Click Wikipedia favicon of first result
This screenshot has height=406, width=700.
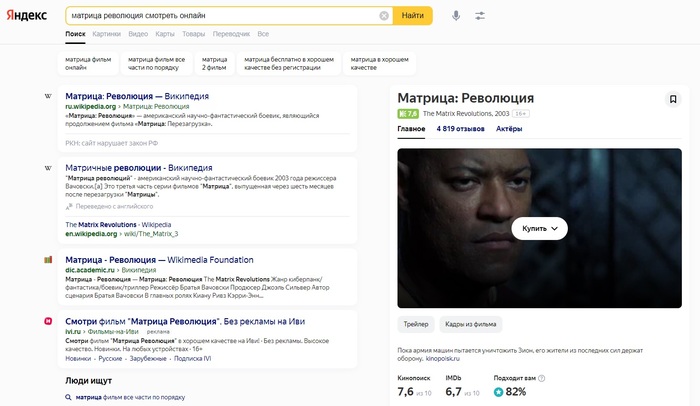coord(48,96)
